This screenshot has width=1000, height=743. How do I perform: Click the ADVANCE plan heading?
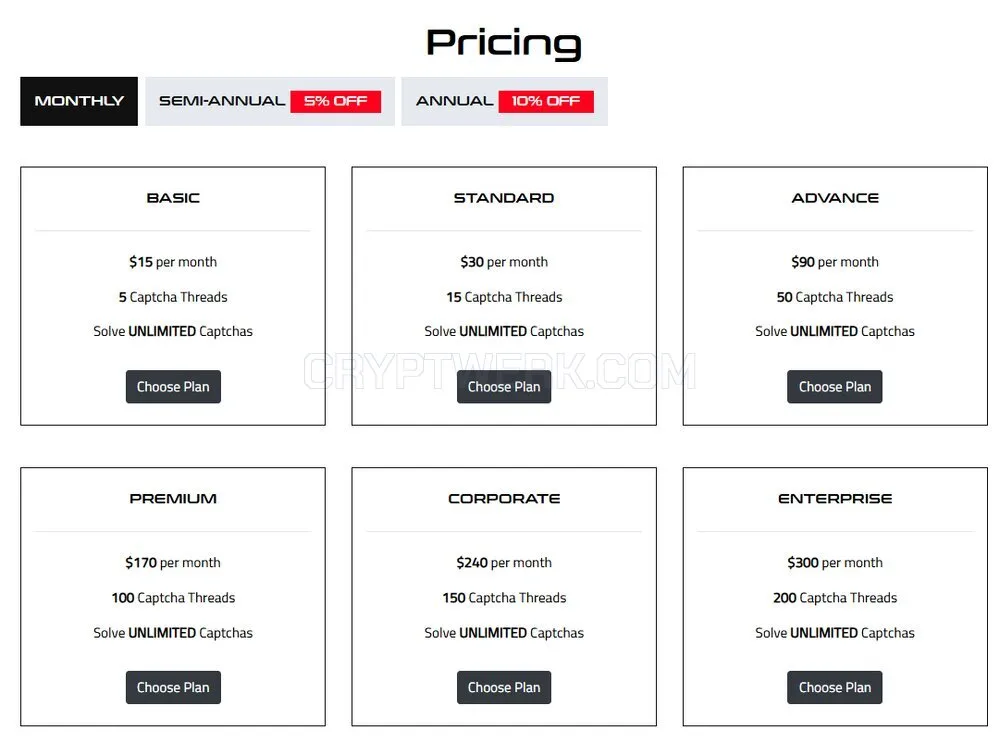pyautogui.click(x=835, y=198)
